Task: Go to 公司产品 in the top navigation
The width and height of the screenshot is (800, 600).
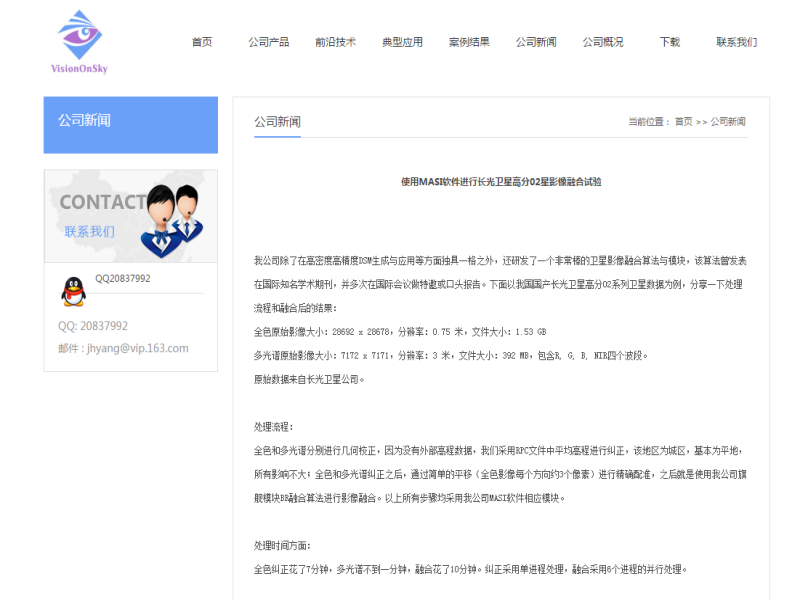Action: click(269, 42)
